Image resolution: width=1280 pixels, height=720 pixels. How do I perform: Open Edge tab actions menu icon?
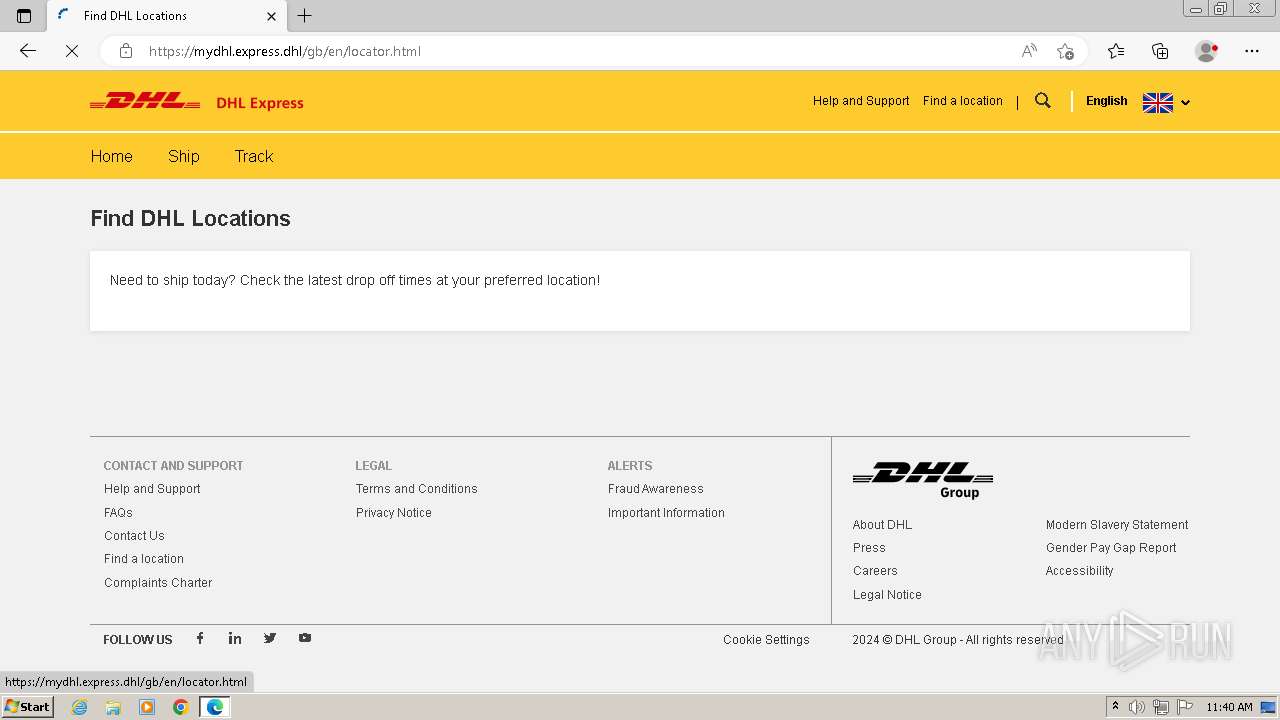coord(24,16)
